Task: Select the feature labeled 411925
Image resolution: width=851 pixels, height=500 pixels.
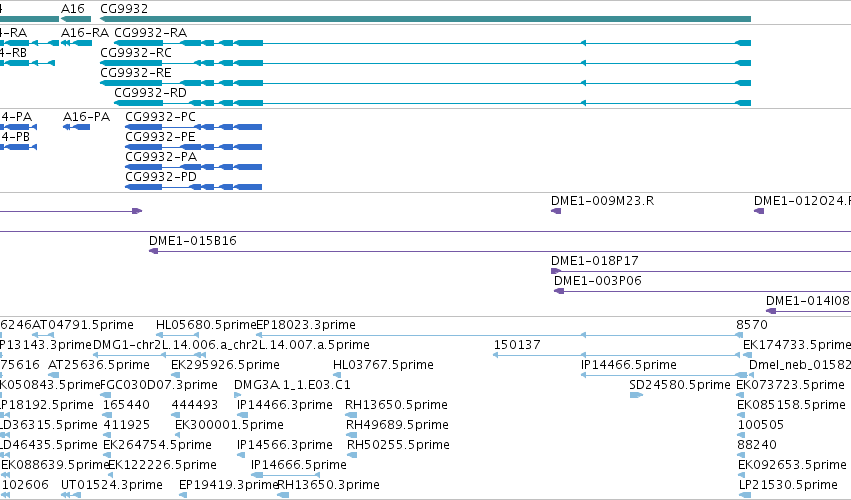Action: pyautogui.click(x=106, y=435)
